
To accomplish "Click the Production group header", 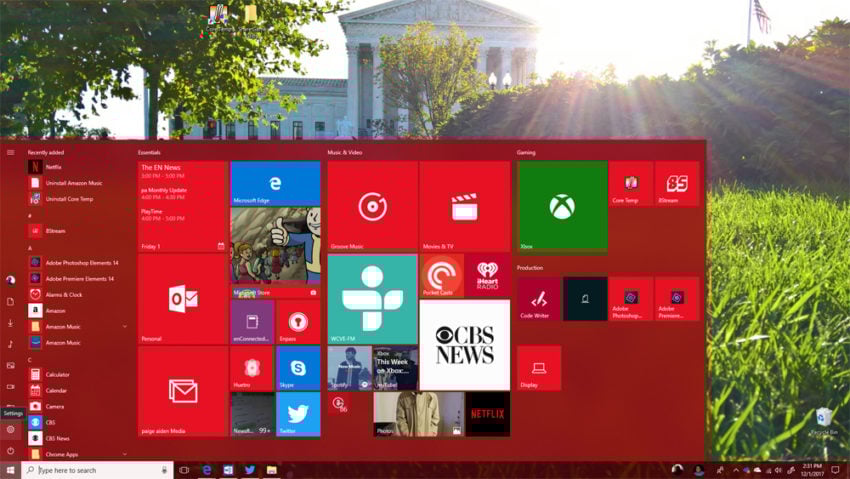I will (x=530, y=268).
